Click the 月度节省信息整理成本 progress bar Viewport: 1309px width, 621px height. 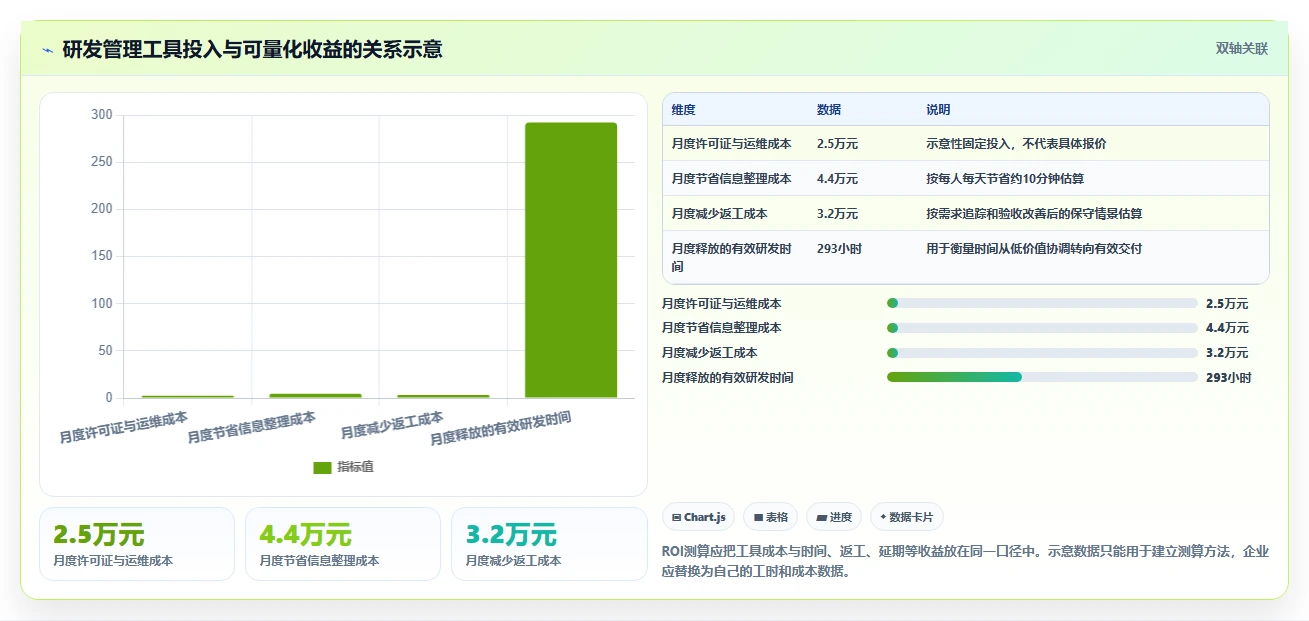click(1042, 328)
